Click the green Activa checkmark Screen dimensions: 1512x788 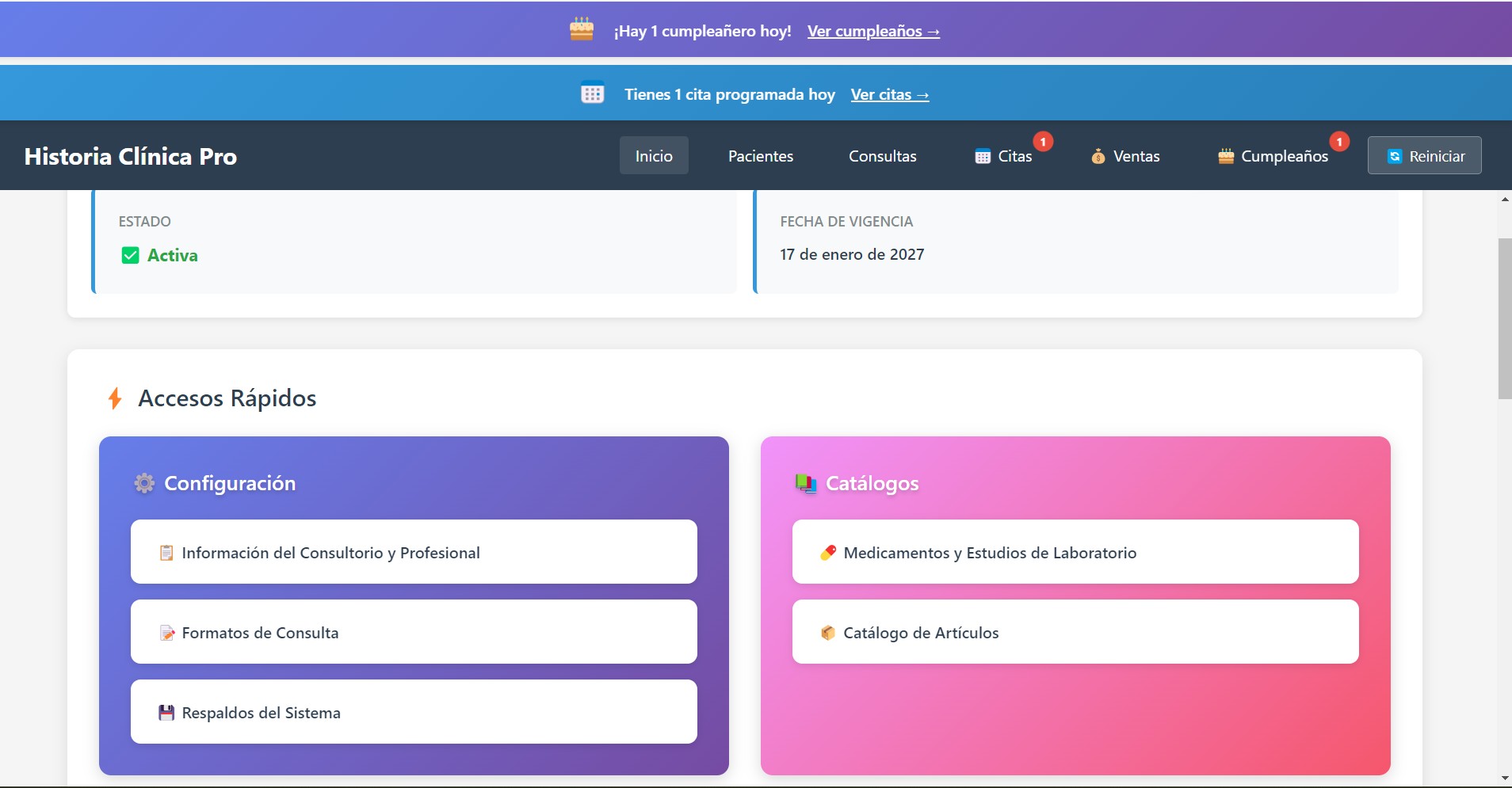(x=129, y=255)
